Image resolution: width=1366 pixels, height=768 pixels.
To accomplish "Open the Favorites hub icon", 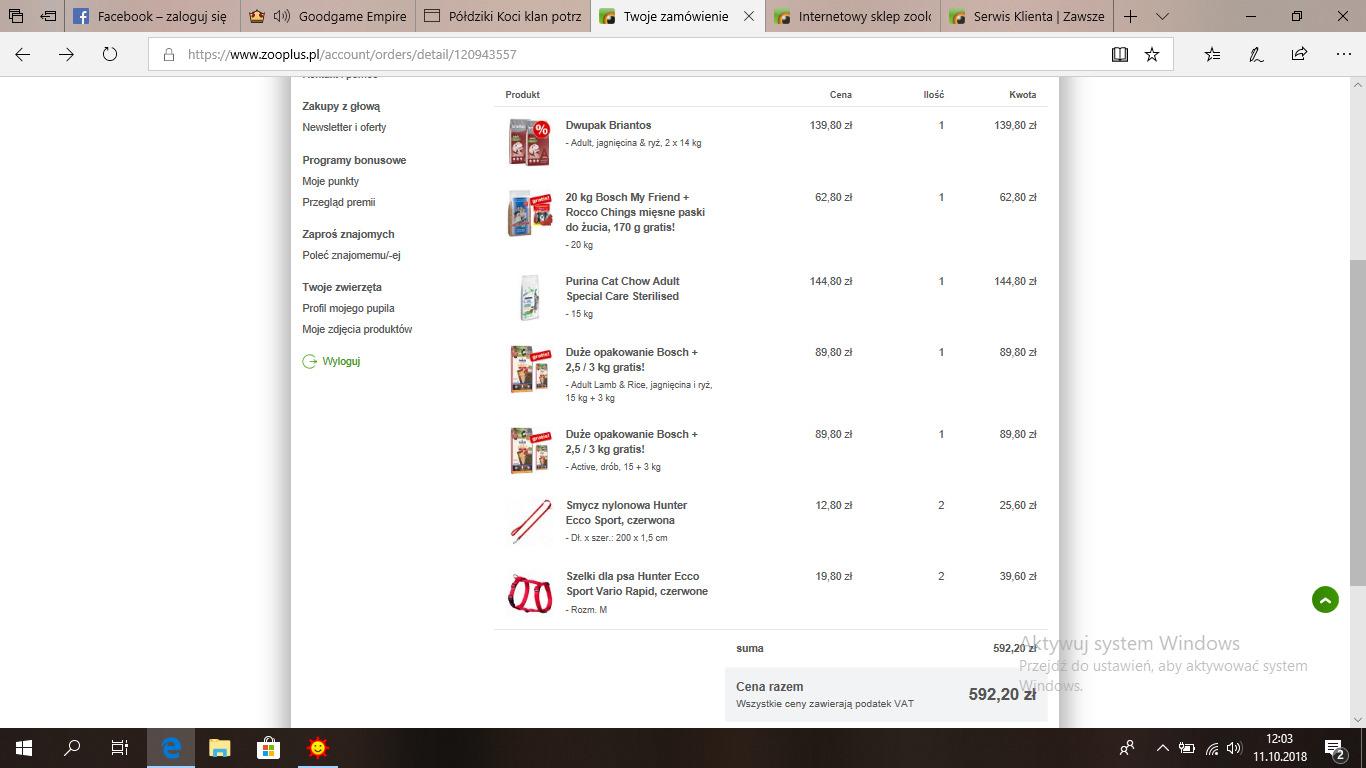I will coord(1212,55).
